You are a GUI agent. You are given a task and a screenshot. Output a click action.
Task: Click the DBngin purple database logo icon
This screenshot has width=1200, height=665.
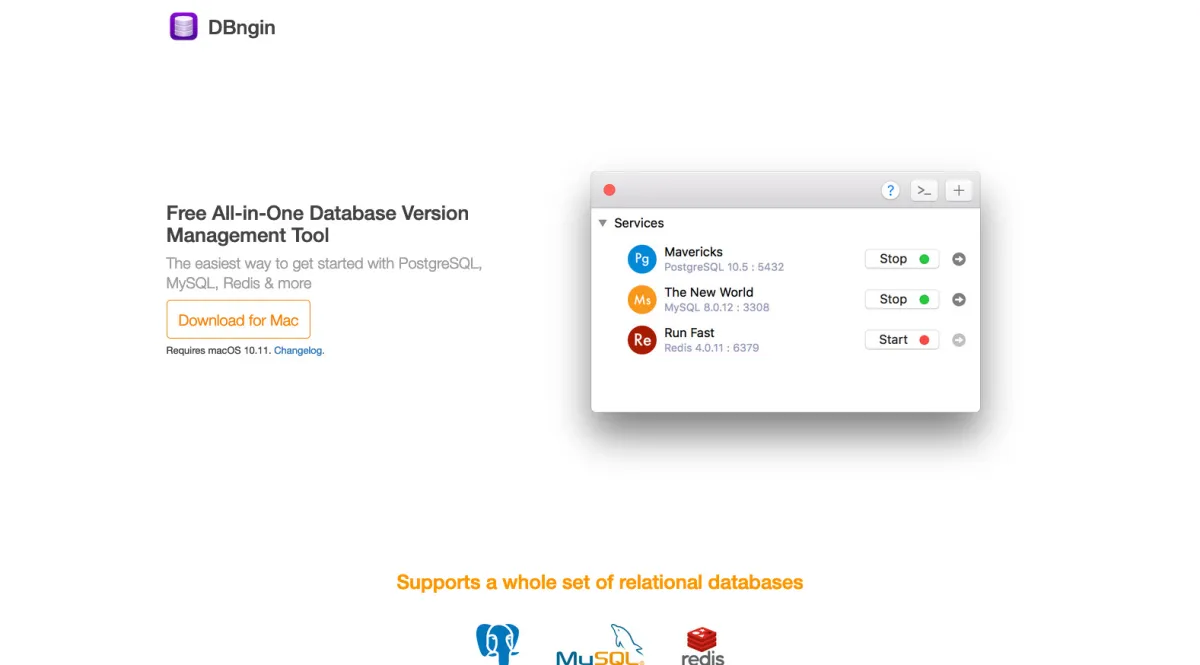(184, 27)
